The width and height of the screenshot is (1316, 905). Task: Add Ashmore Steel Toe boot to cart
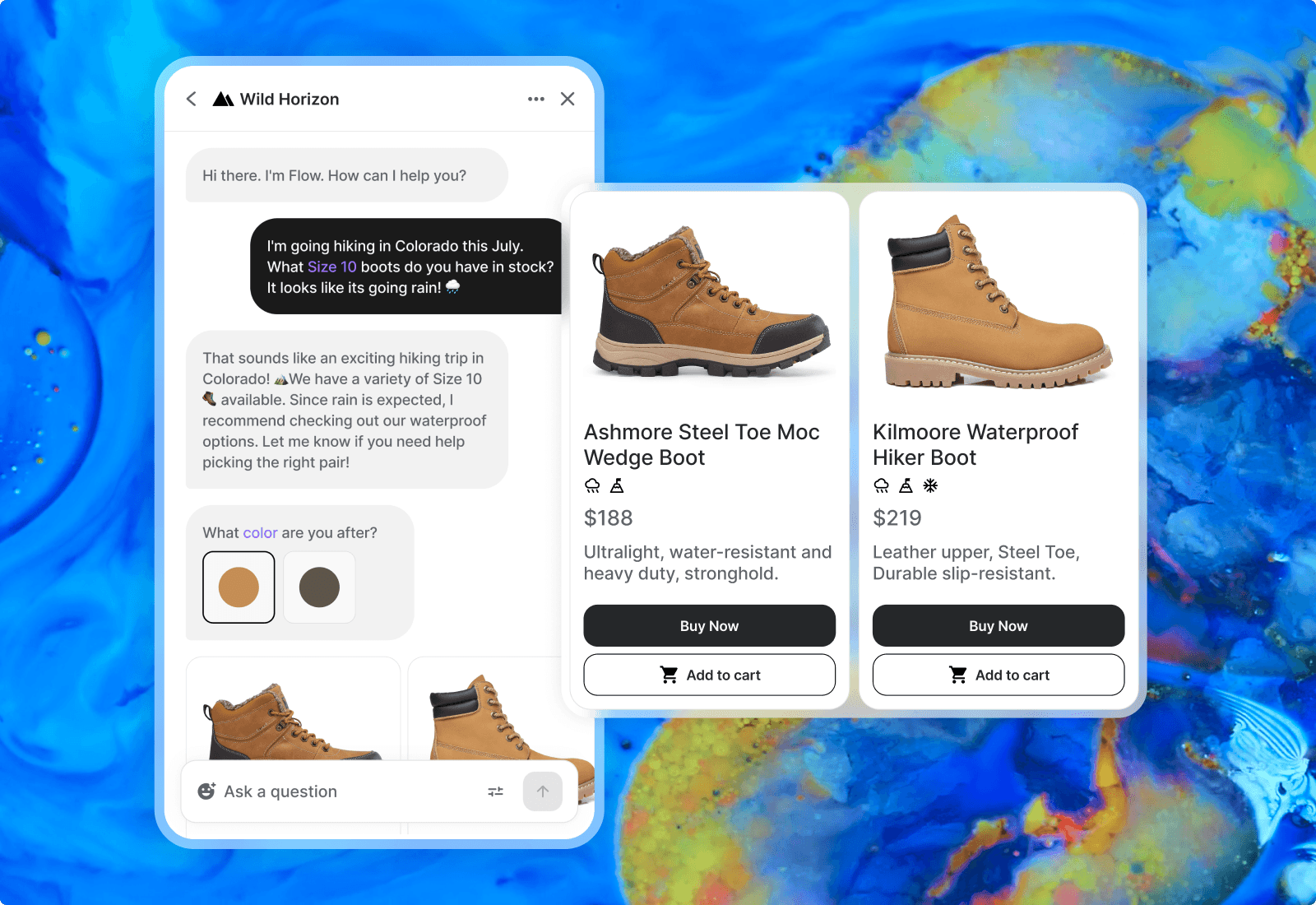(x=709, y=675)
